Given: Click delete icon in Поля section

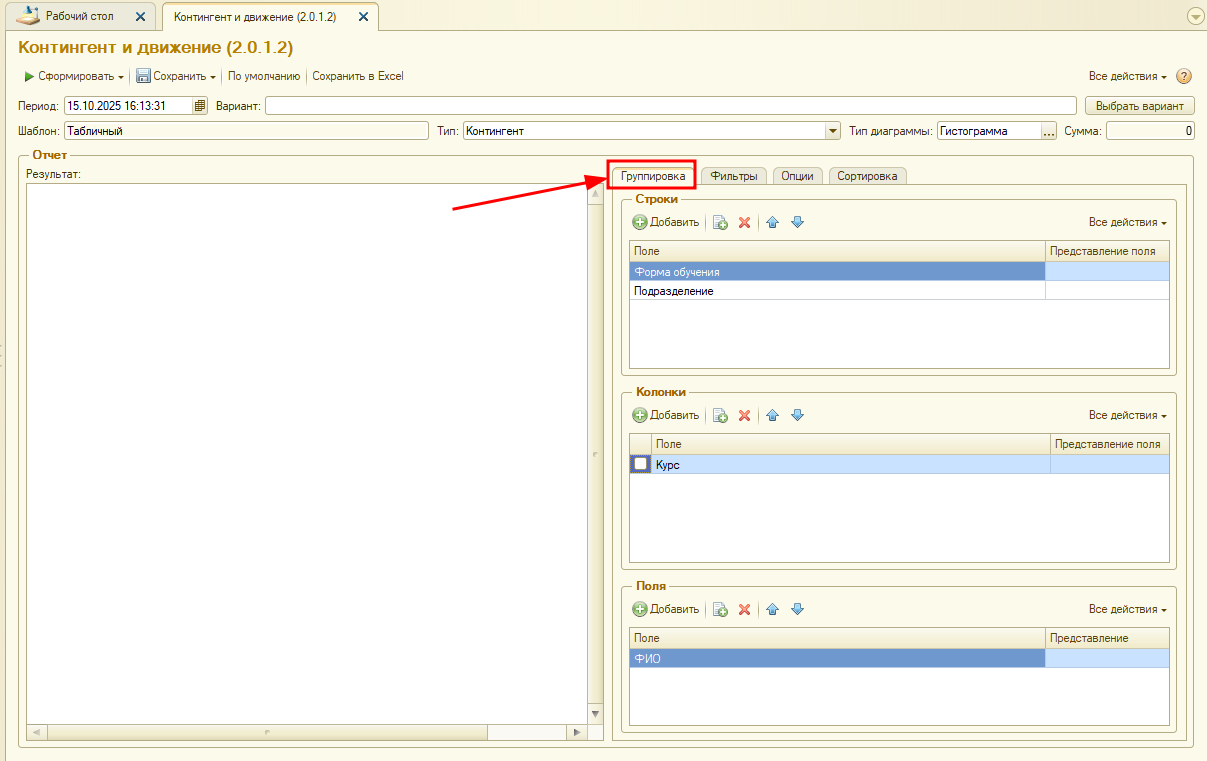Looking at the screenshot, I should (744, 609).
